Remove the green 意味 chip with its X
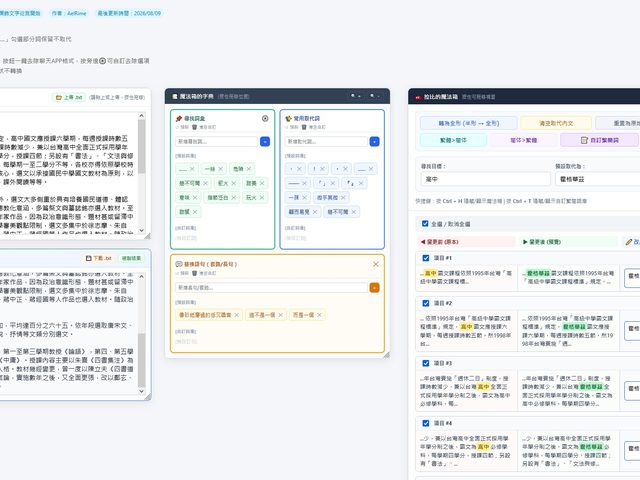 pyautogui.click(x=195, y=198)
